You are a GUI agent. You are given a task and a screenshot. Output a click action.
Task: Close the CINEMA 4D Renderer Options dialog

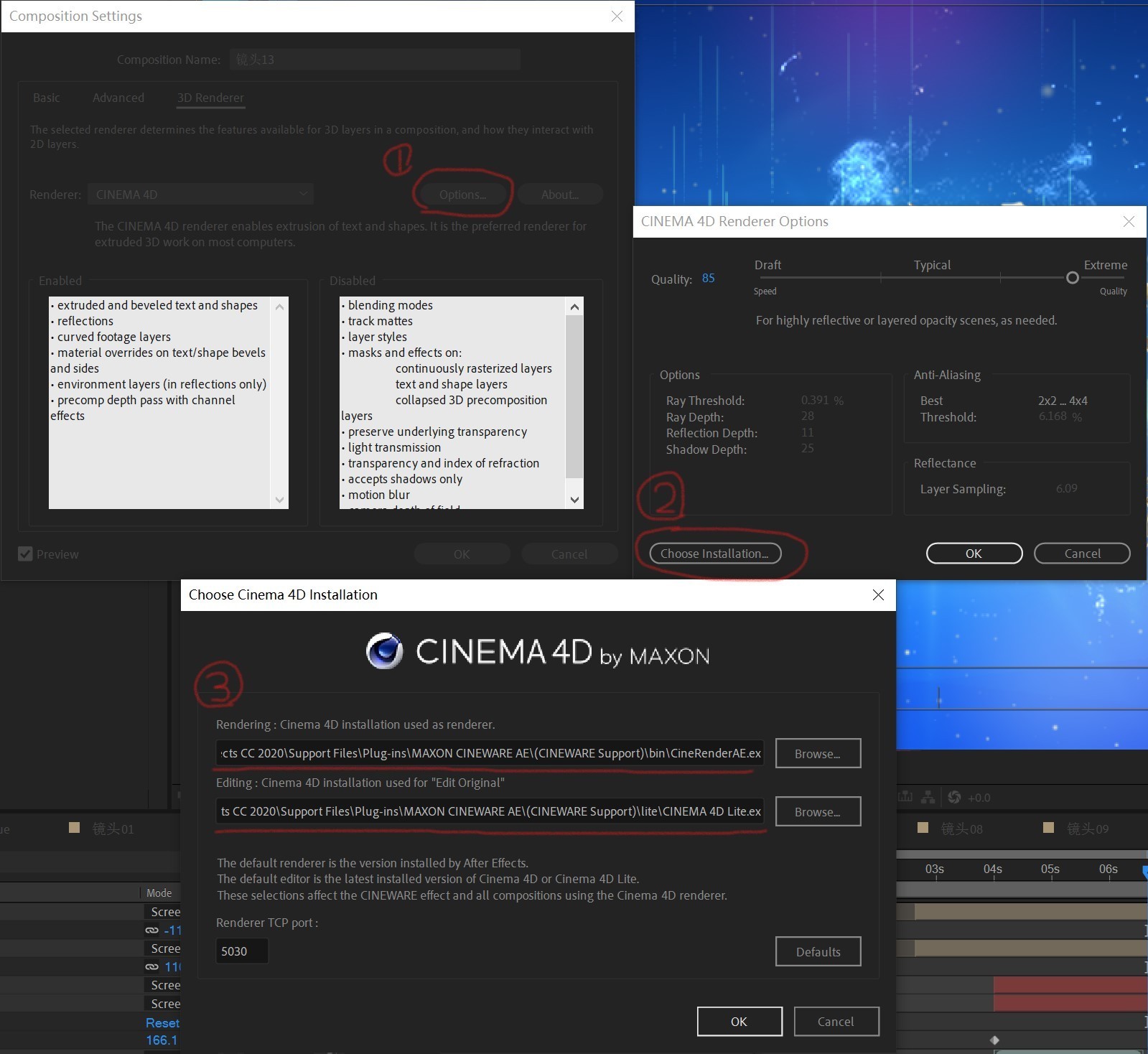click(1129, 221)
